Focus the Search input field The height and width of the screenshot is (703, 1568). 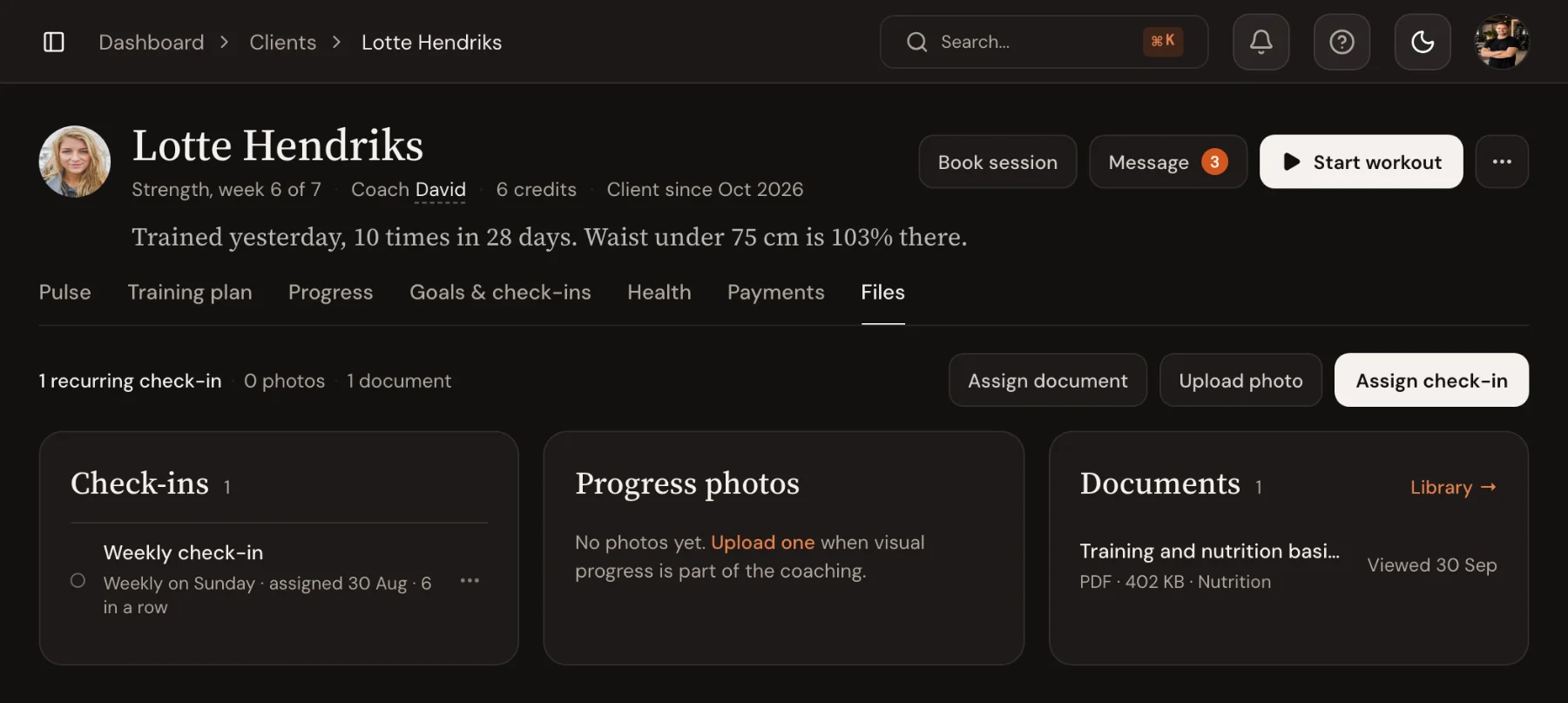1044,42
